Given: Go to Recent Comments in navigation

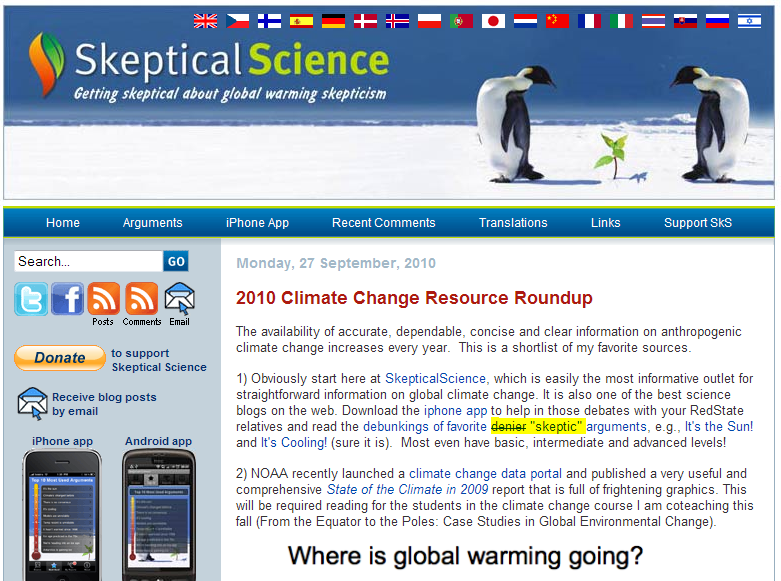Looking at the screenshot, I should (x=383, y=223).
